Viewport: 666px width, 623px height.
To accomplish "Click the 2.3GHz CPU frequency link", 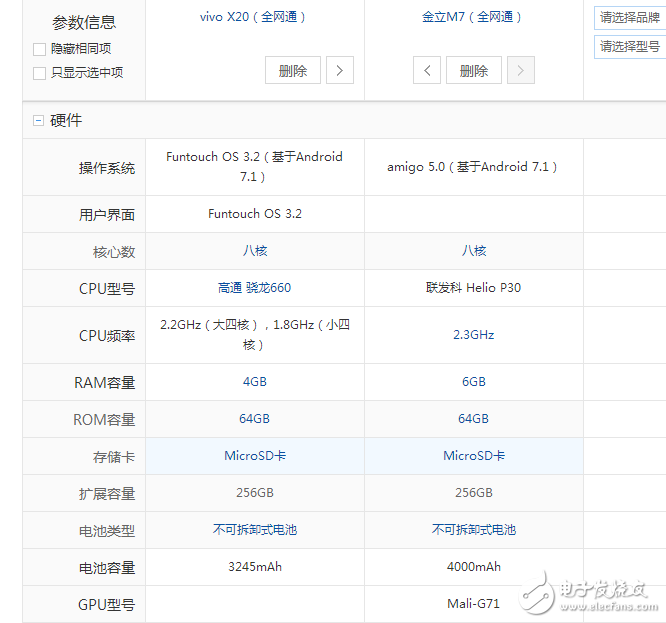I will click(474, 335).
